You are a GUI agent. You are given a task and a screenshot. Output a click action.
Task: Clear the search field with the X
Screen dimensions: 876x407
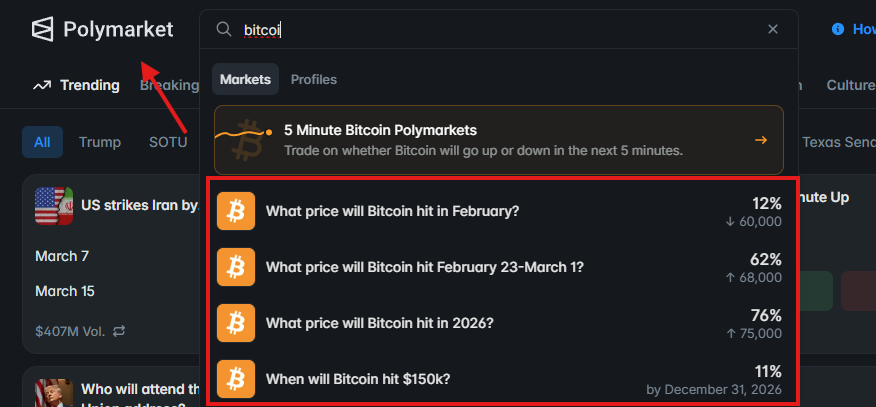(772, 30)
